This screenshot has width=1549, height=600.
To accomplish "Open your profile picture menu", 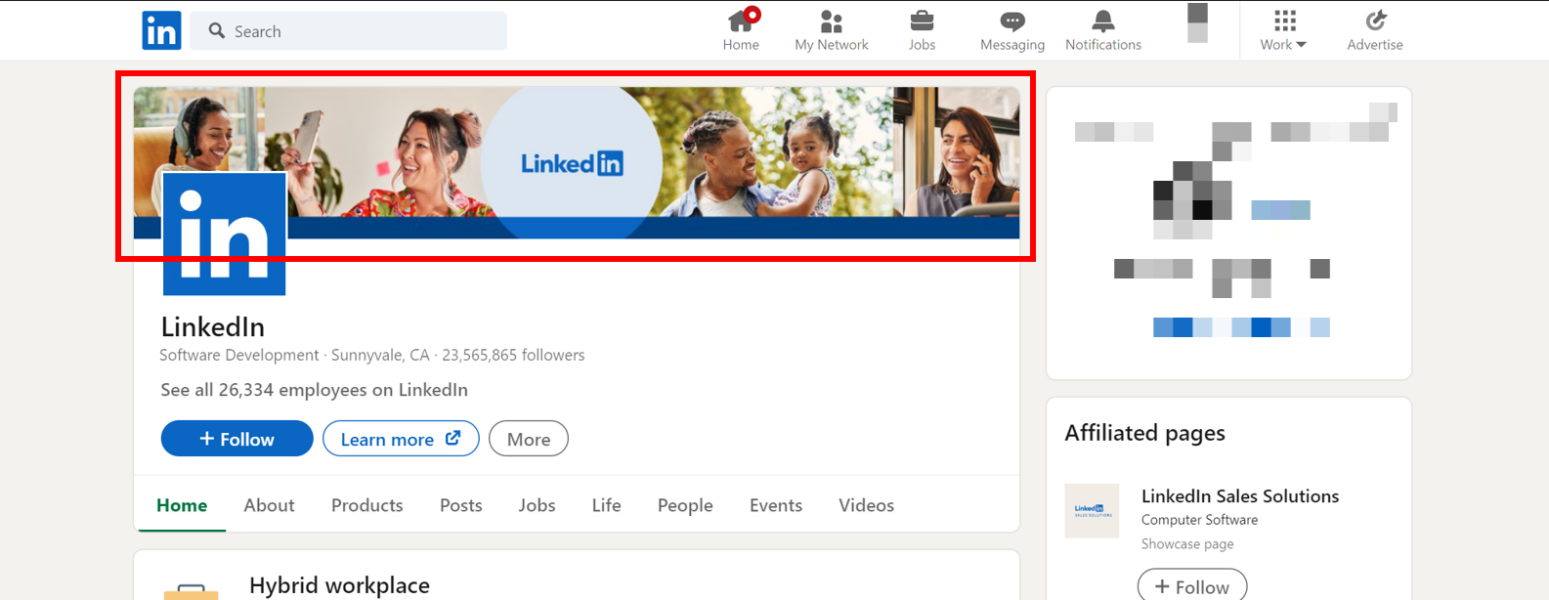I will (x=1197, y=25).
